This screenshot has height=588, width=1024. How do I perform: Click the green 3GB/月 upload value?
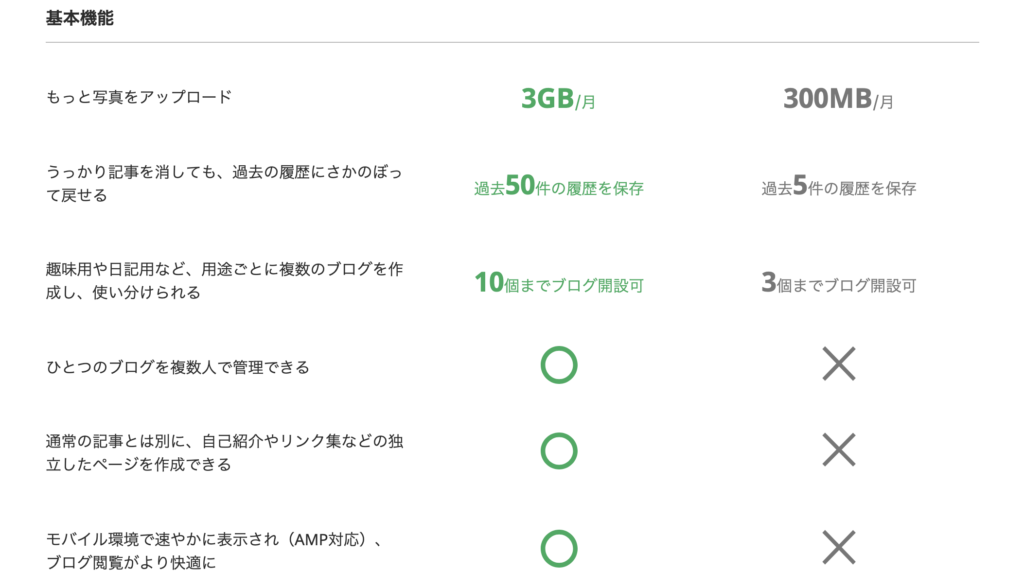[558, 99]
